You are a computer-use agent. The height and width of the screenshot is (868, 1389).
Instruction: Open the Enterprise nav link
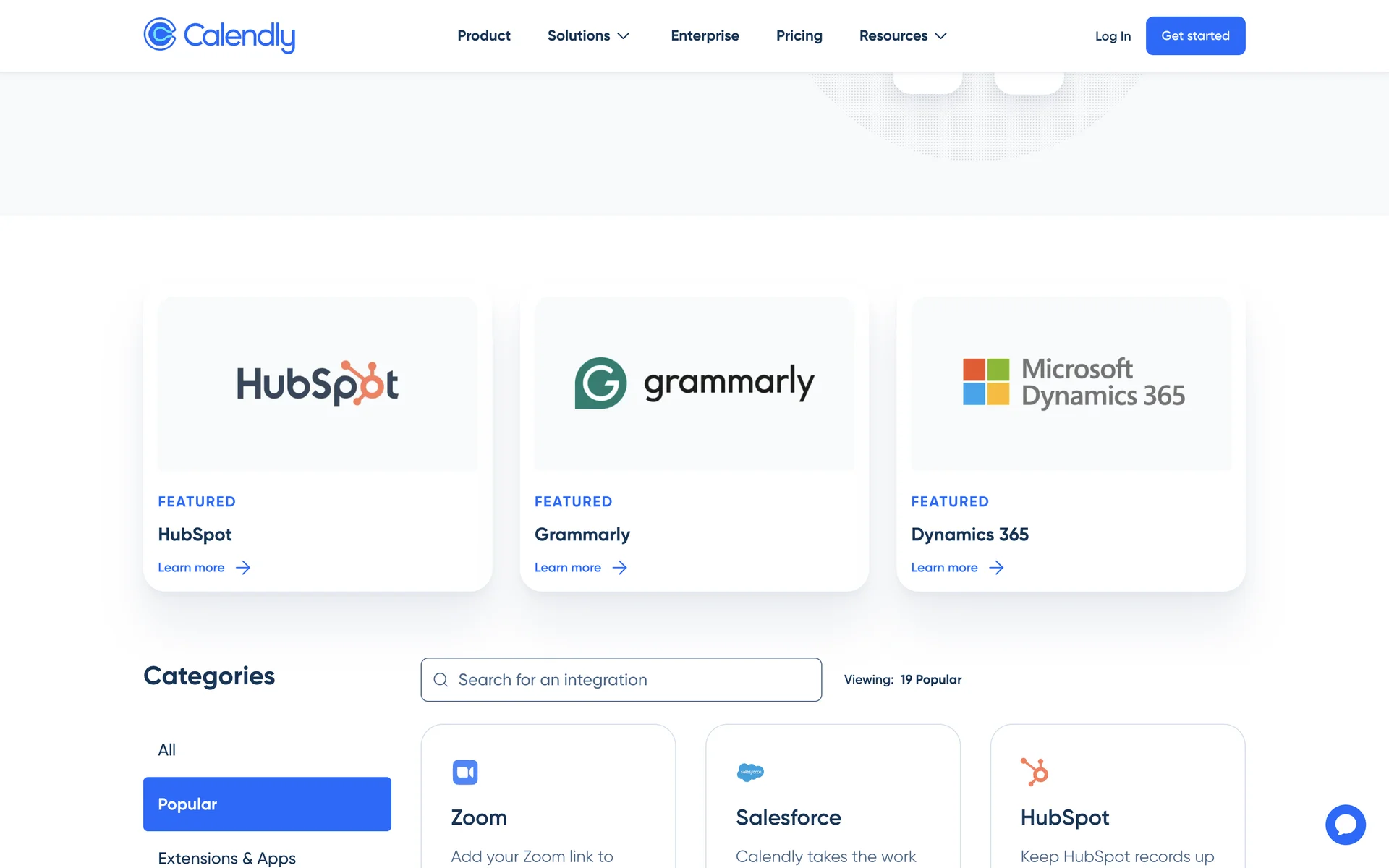click(x=705, y=35)
